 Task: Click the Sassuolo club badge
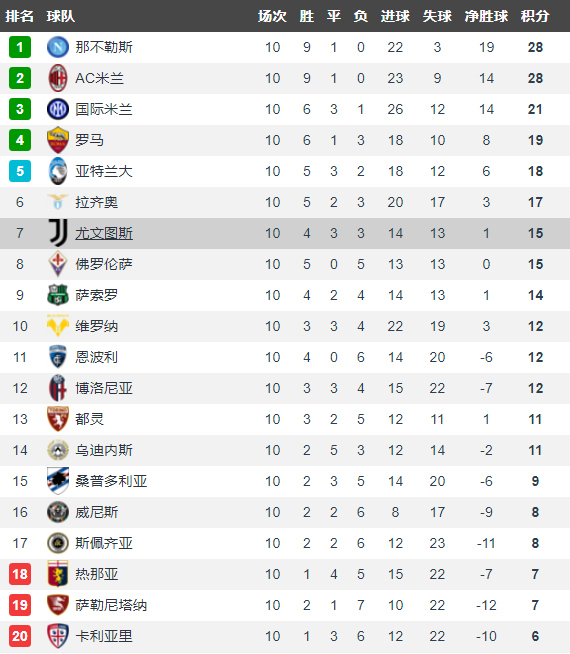[58, 295]
